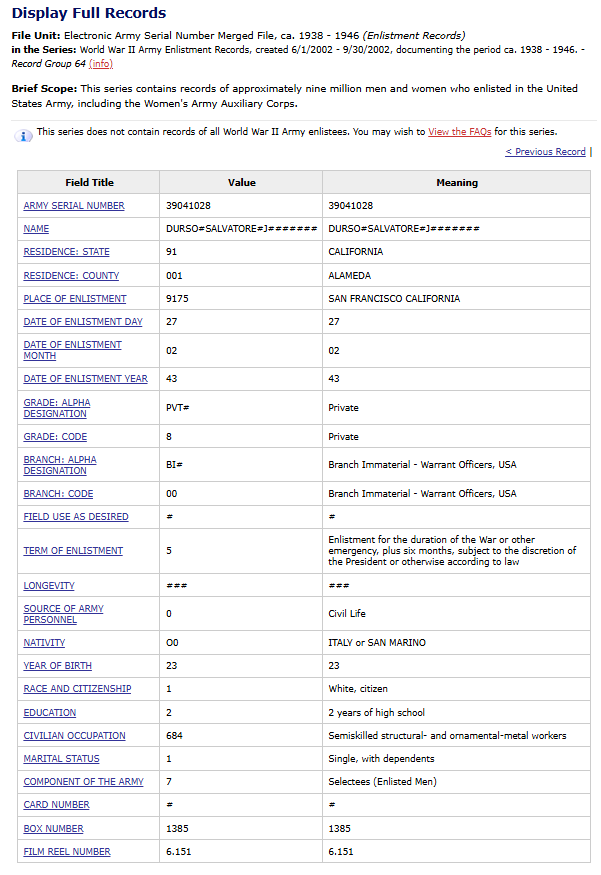This screenshot has height=875, width=601.
Task: Click the TERM OF ENLISTMENT link
Action: pos(73,551)
